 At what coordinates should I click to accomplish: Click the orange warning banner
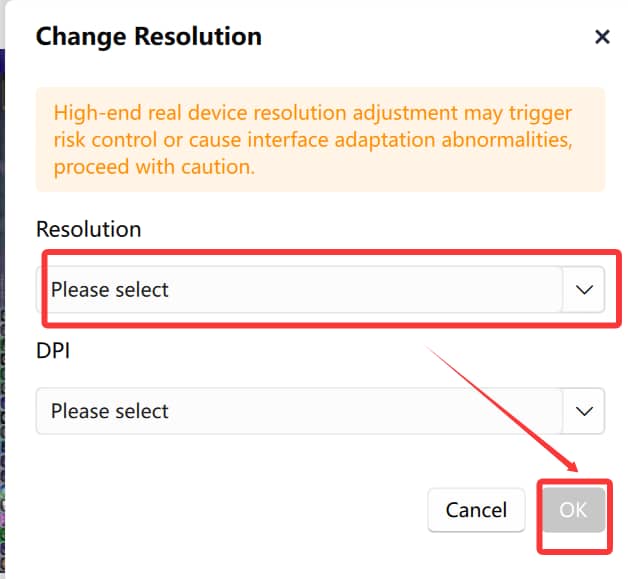tap(320, 139)
